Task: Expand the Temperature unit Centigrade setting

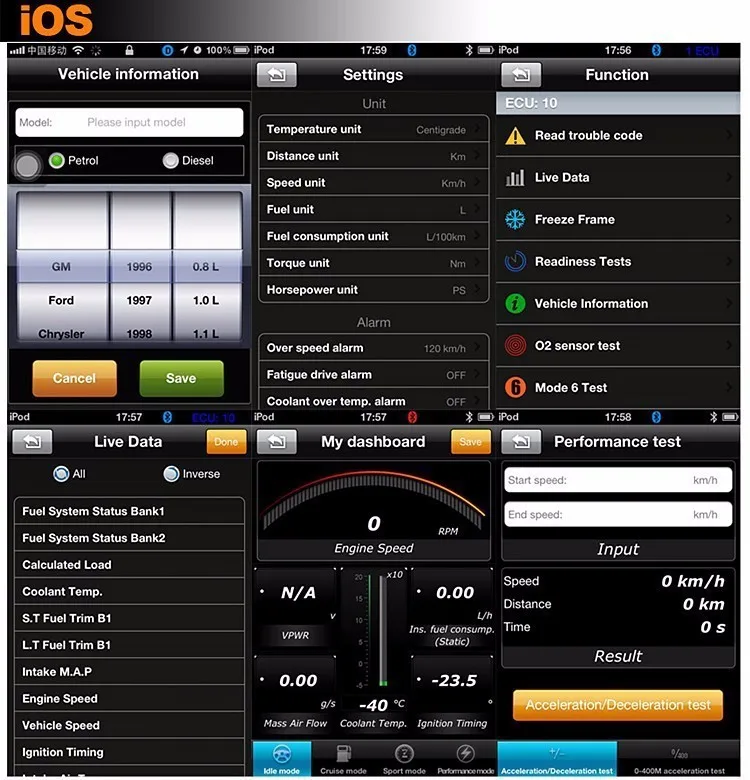Action: tap(373, 129)
